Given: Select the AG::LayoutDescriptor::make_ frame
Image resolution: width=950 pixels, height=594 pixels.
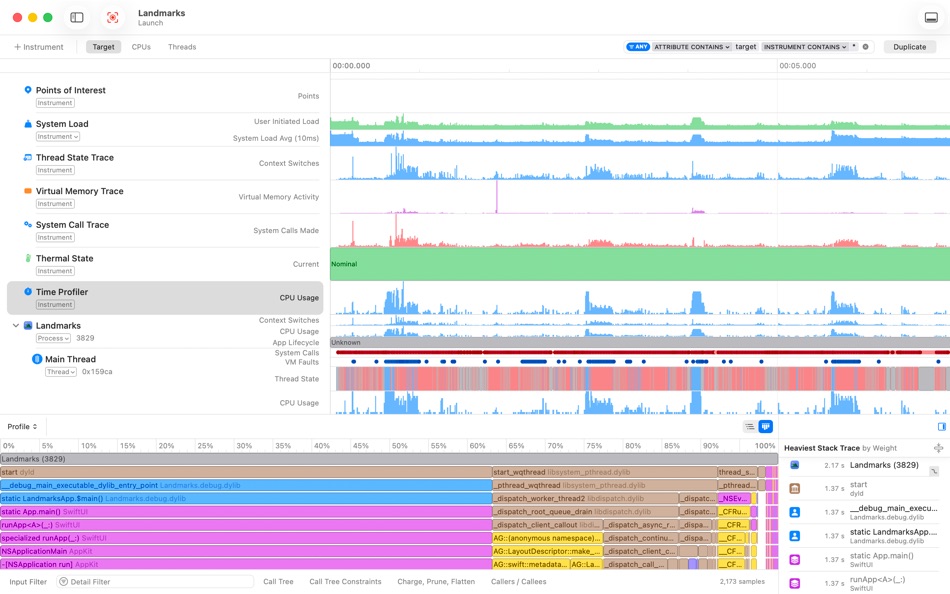Looking at the screenshot, I should pyautogui.click(x=547, y=552).
